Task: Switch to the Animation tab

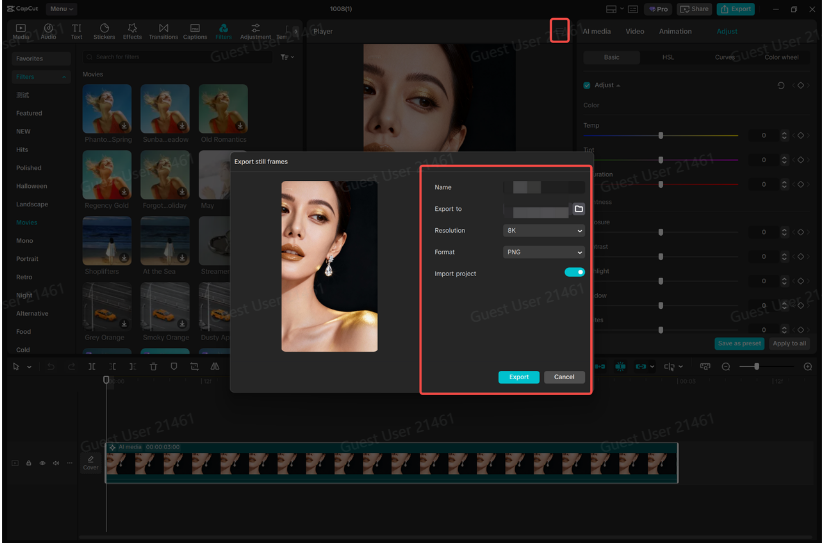Action: [x=675, y=31]
